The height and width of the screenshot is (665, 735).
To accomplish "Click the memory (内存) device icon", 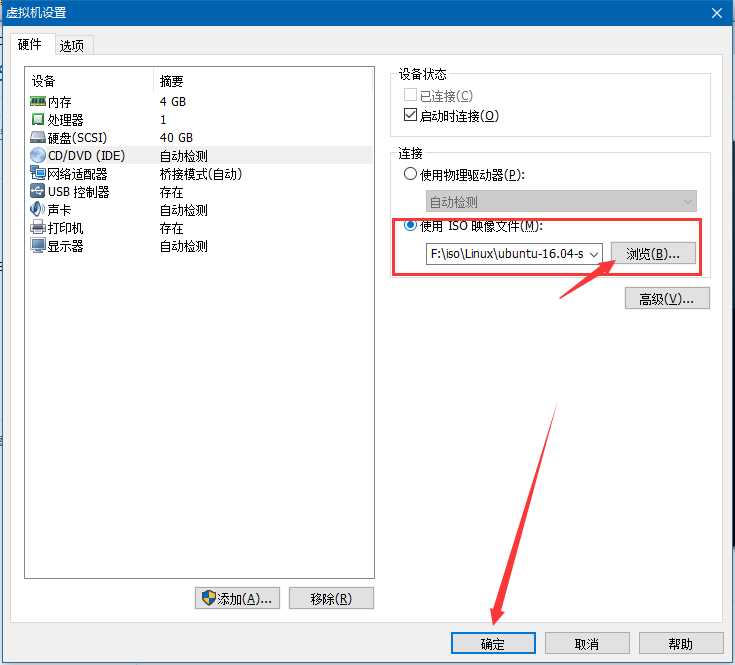I will (38, 101).
